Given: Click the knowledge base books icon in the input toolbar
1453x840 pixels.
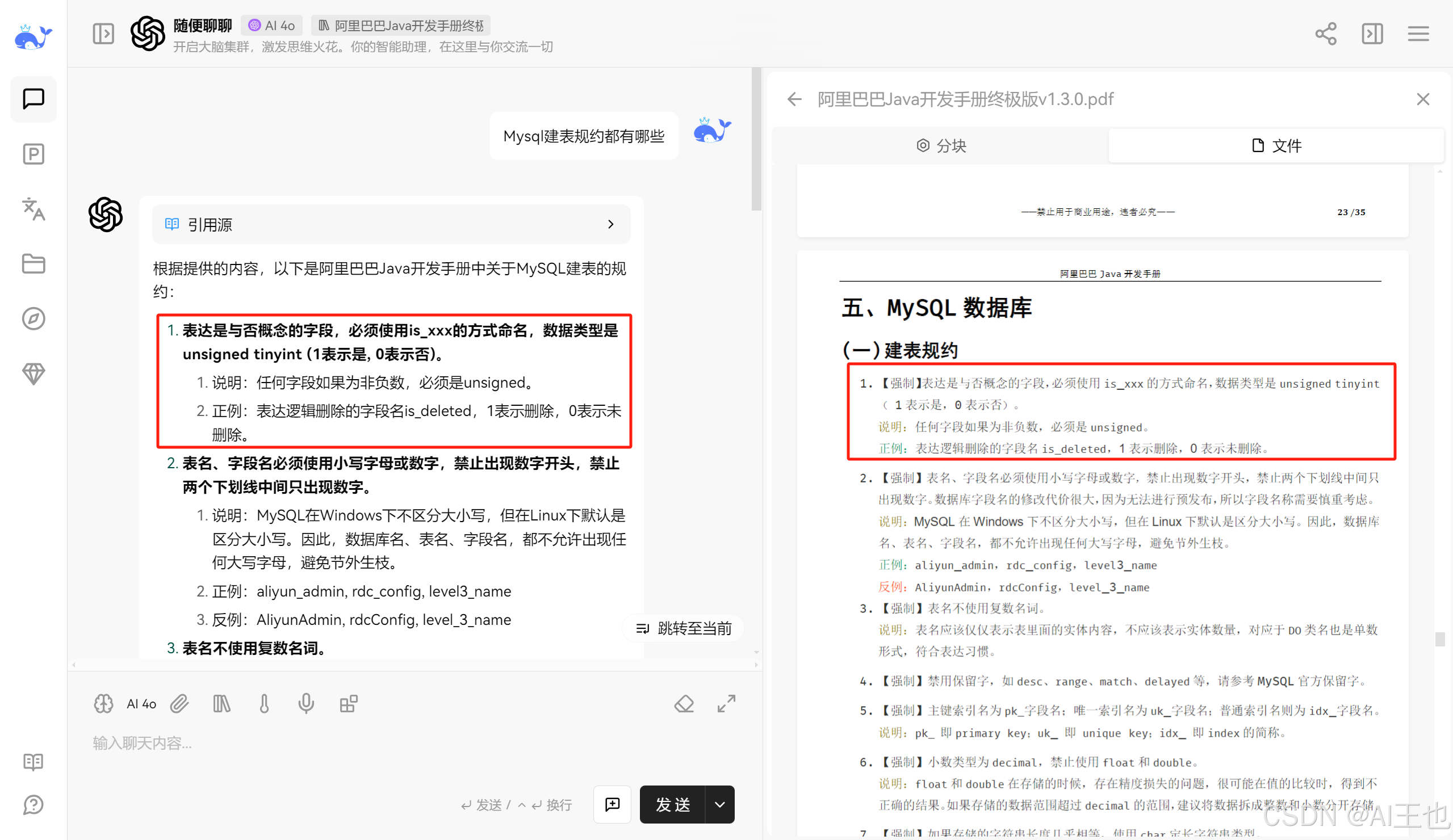Looking at the screenshot, I should [x=221, y=703].
